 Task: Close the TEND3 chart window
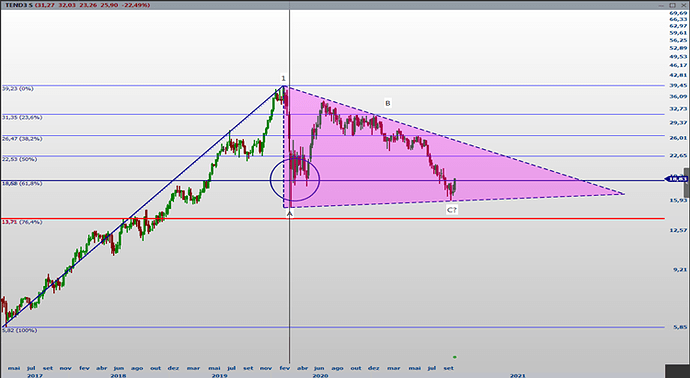[683, 5]
